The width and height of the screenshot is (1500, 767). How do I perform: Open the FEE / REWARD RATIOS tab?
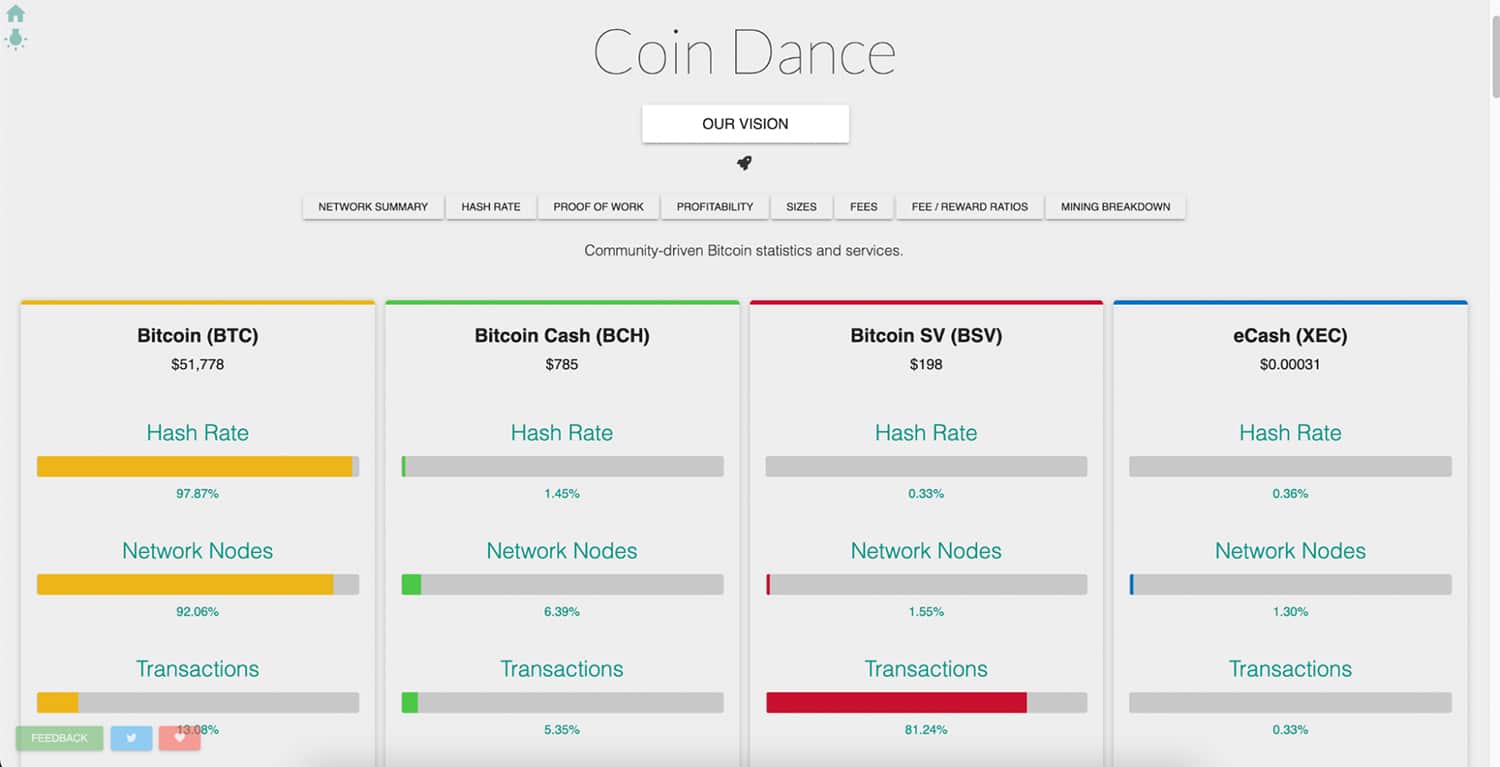point(970,207)
